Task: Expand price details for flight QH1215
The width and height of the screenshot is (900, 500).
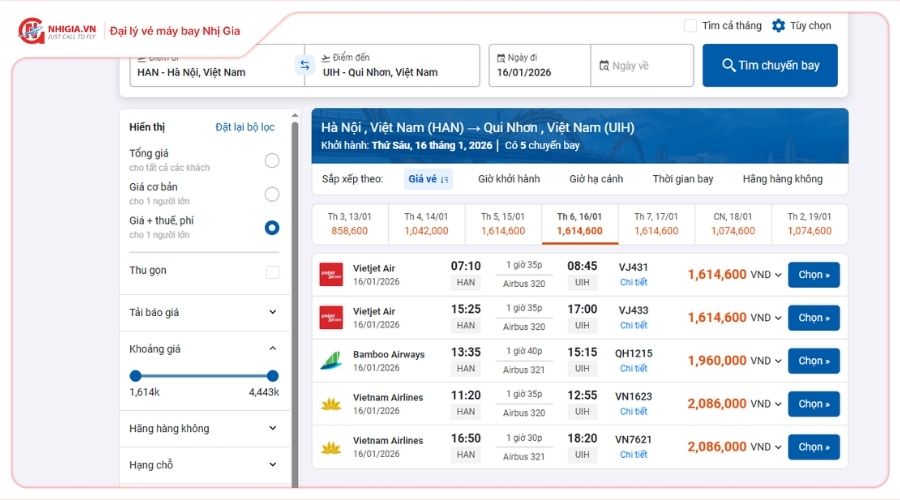Action: [778, 361]
